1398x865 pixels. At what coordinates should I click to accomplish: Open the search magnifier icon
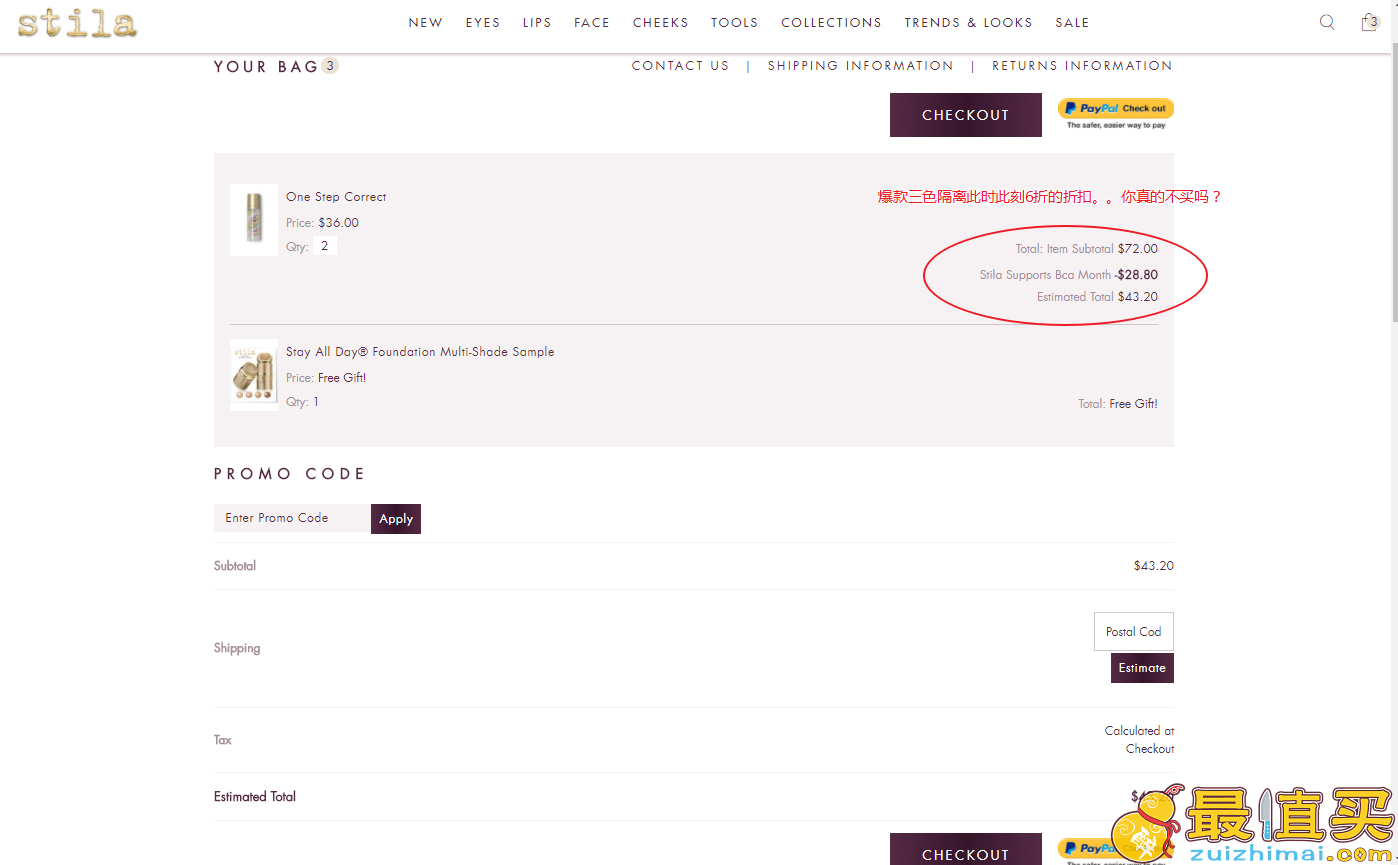tap(1327, 22)
